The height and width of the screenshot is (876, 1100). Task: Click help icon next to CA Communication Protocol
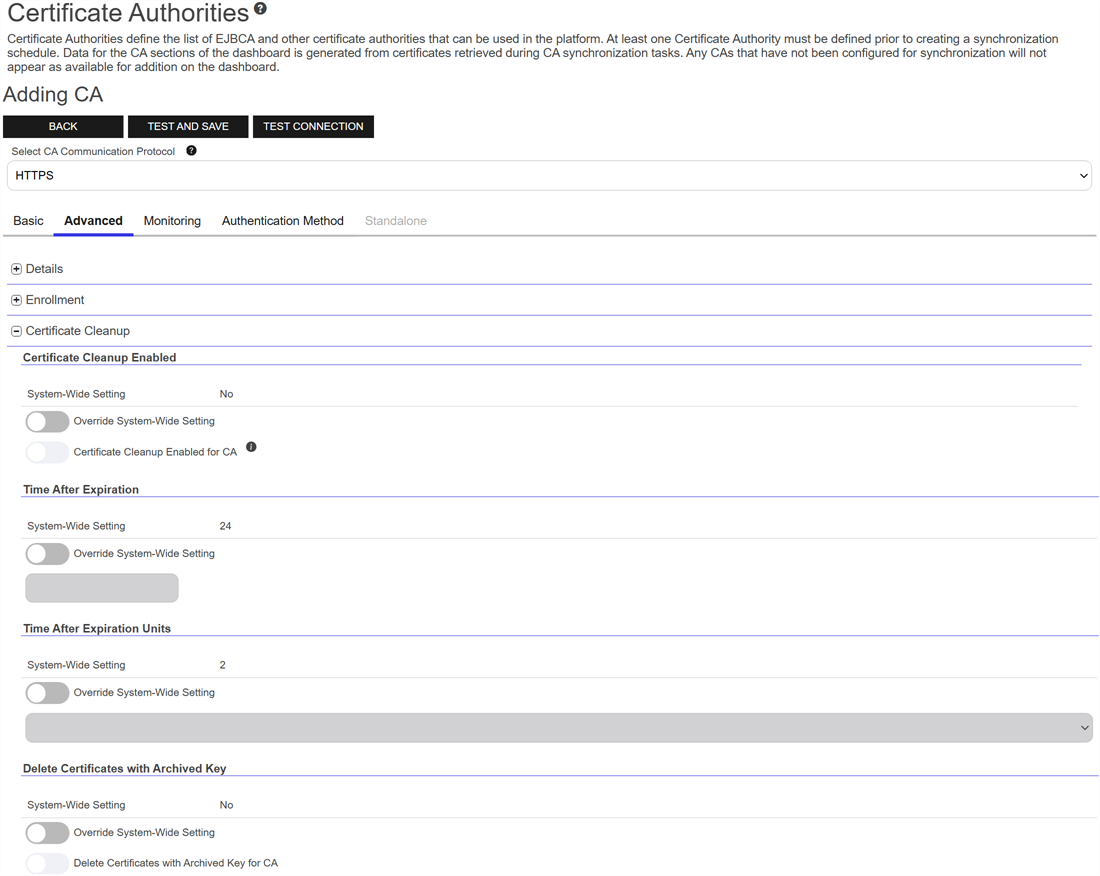pos(191,151)
